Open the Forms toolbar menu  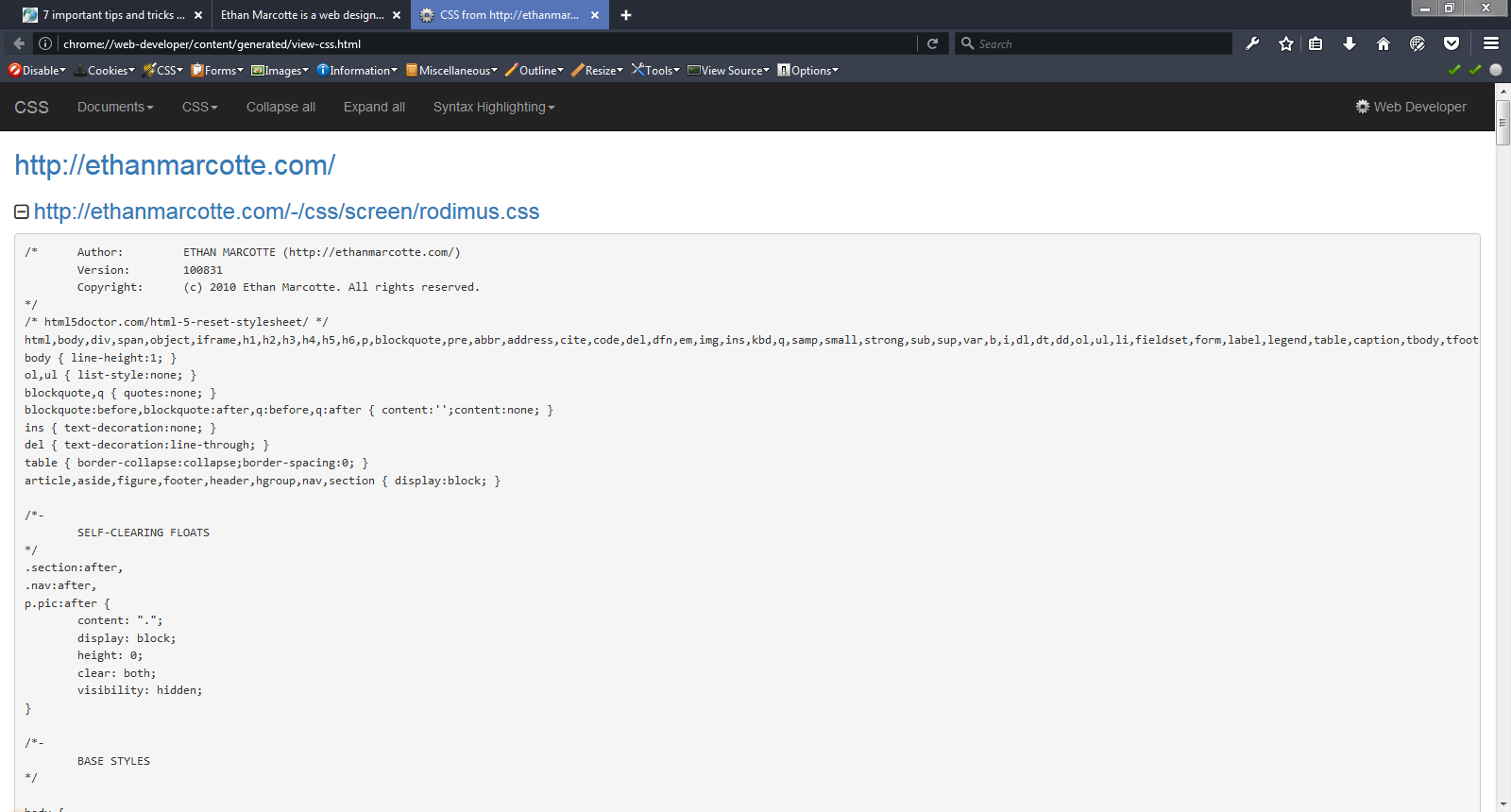[217, 71]
